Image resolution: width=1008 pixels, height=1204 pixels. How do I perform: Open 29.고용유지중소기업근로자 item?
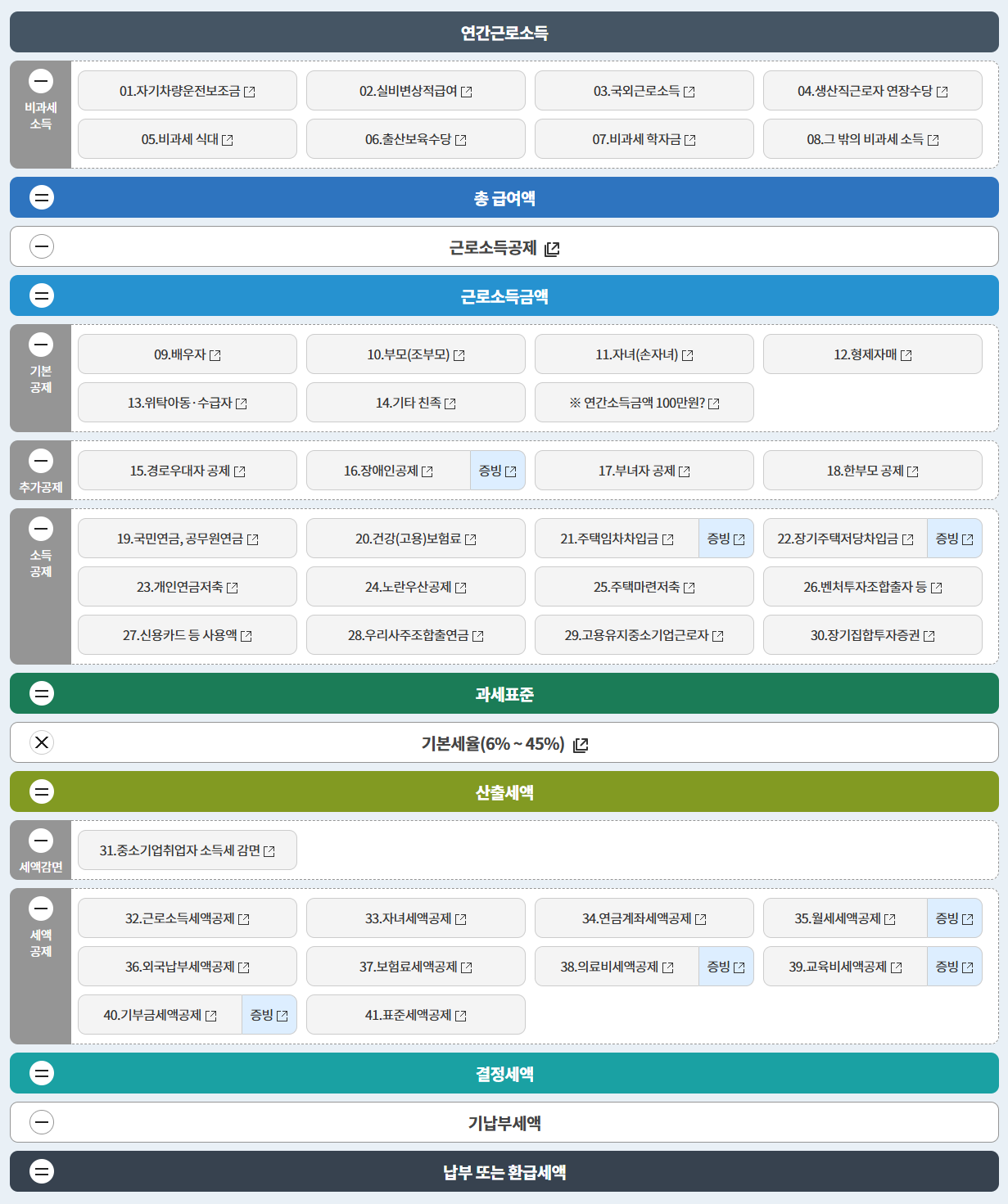644,635
